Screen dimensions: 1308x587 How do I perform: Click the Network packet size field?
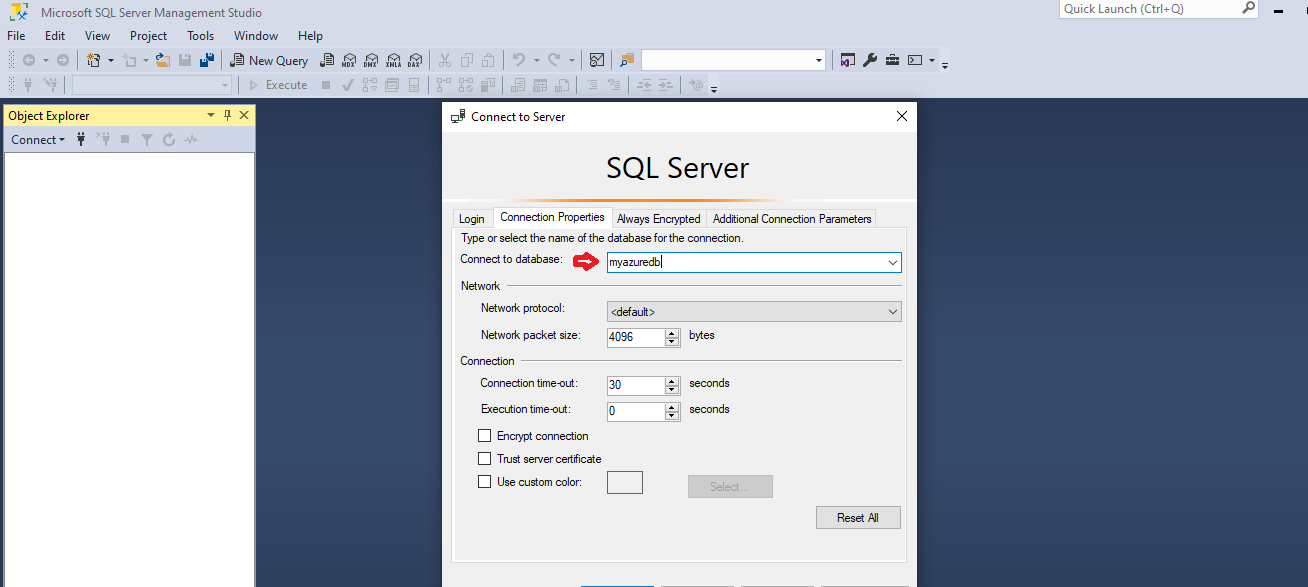pos(636,337)
